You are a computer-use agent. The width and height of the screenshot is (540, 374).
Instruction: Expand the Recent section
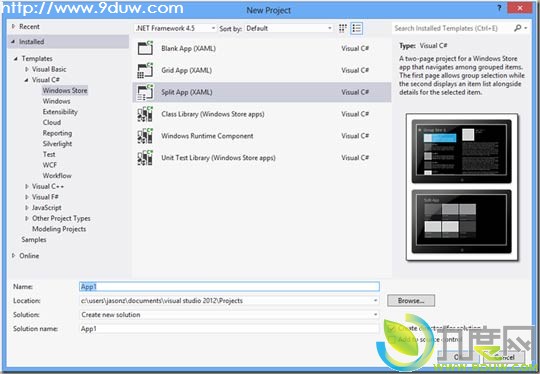point(13,27)
